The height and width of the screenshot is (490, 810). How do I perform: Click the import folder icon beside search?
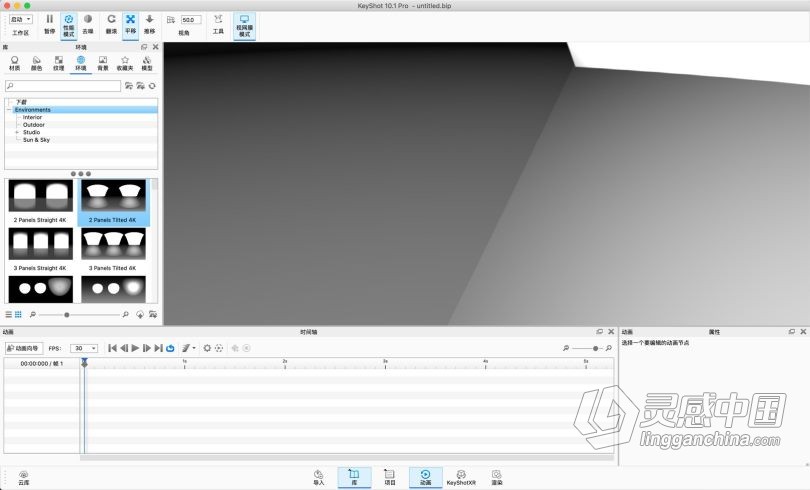click(x=141, y=86)
